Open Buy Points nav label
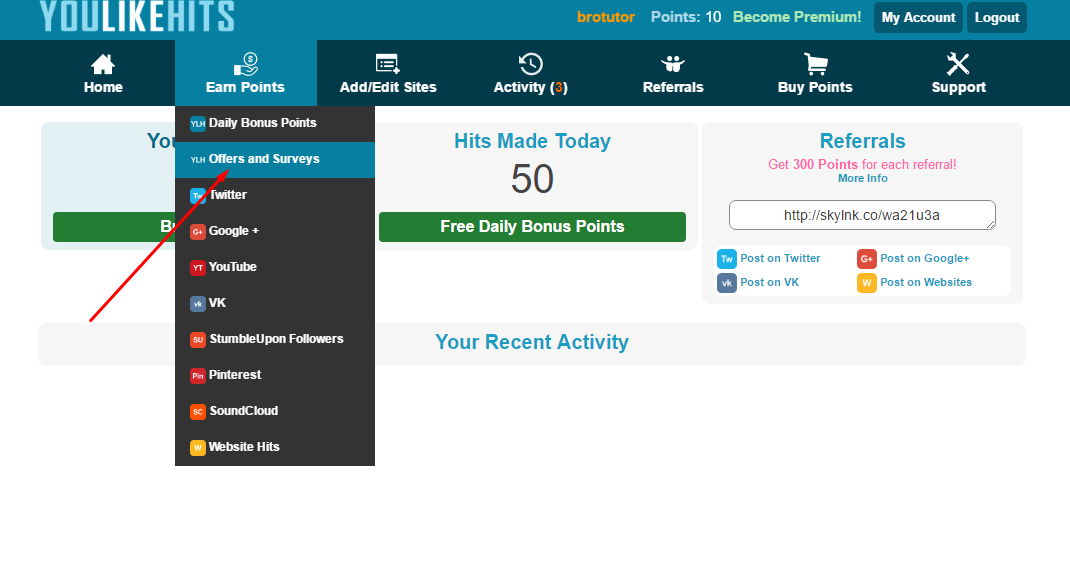The image size is (1070, 561). [x=815, y=87]
